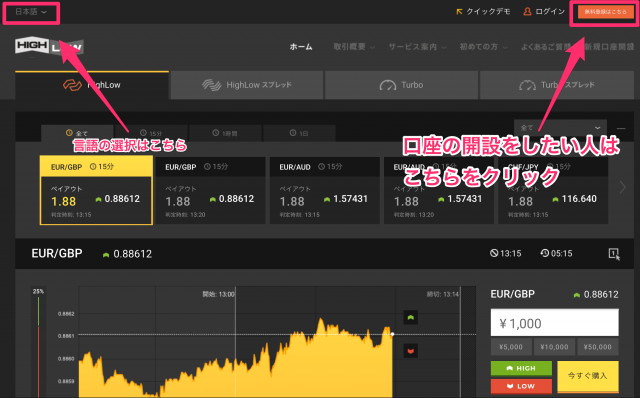Click the クイックデモ arrow icon
This screenshot has height=398, width=640.
click(x=459, y=12)
